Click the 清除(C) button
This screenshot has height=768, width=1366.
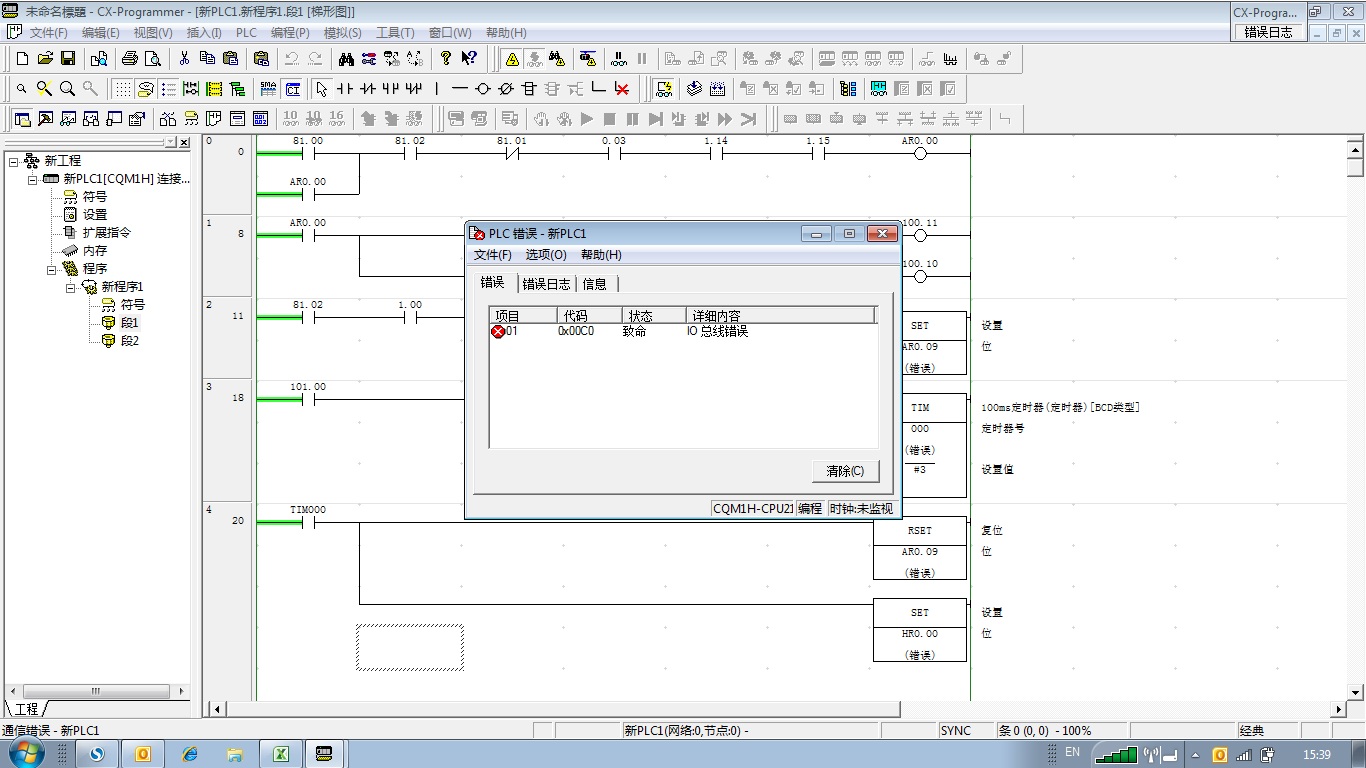tap(845, 471)
